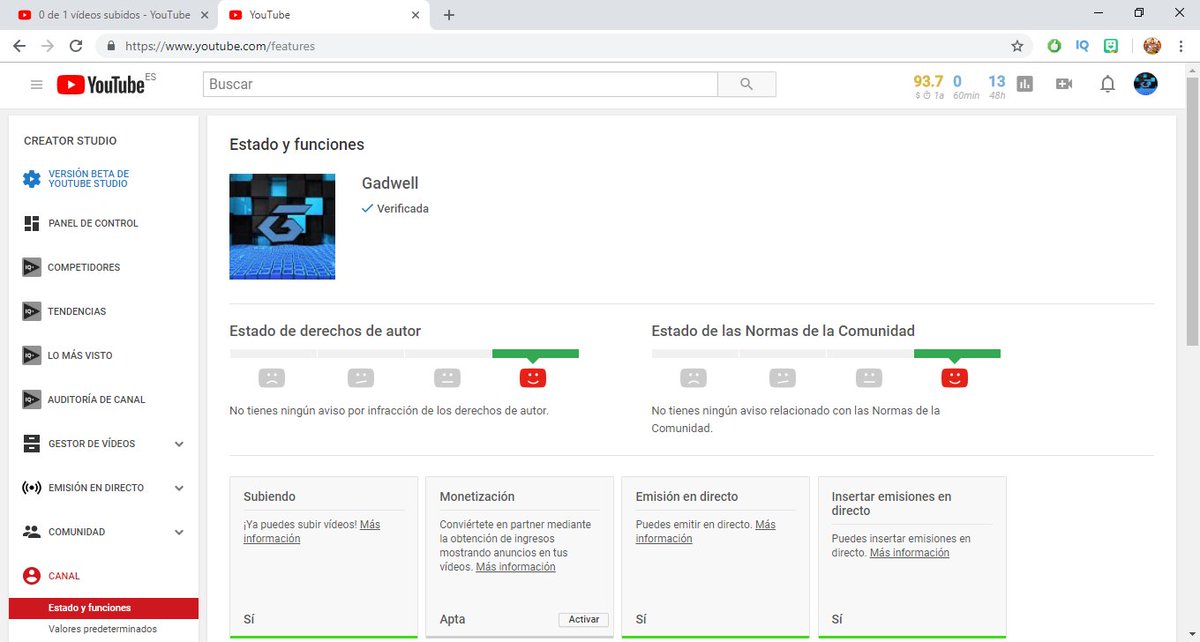
Task: Open Competidores in sidebar
Action: [x=84, y=267]
